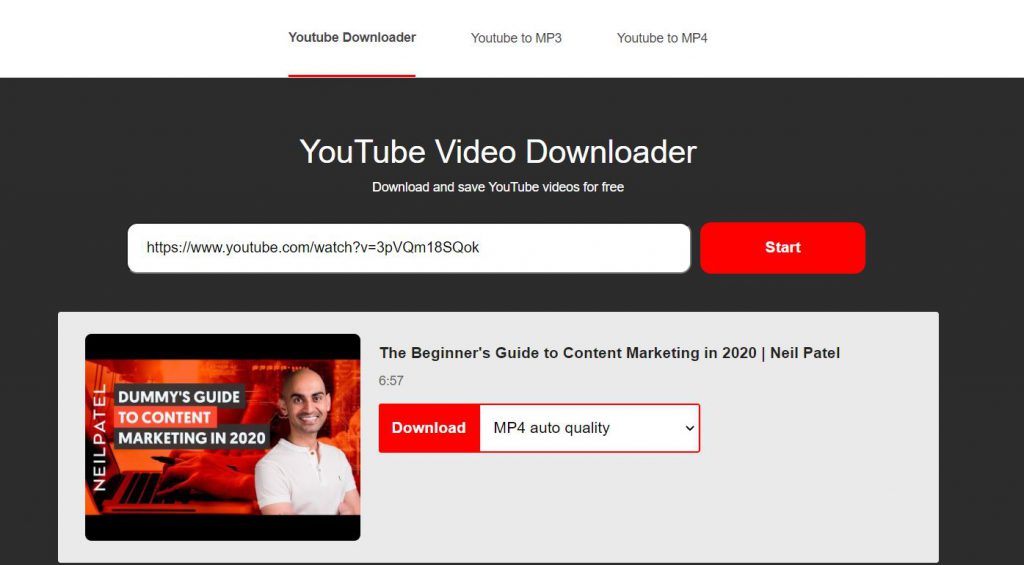Open the MP4 auto quality dropdown
The height and width of the screenshot is (565, 1024).
tap(588, 428)
